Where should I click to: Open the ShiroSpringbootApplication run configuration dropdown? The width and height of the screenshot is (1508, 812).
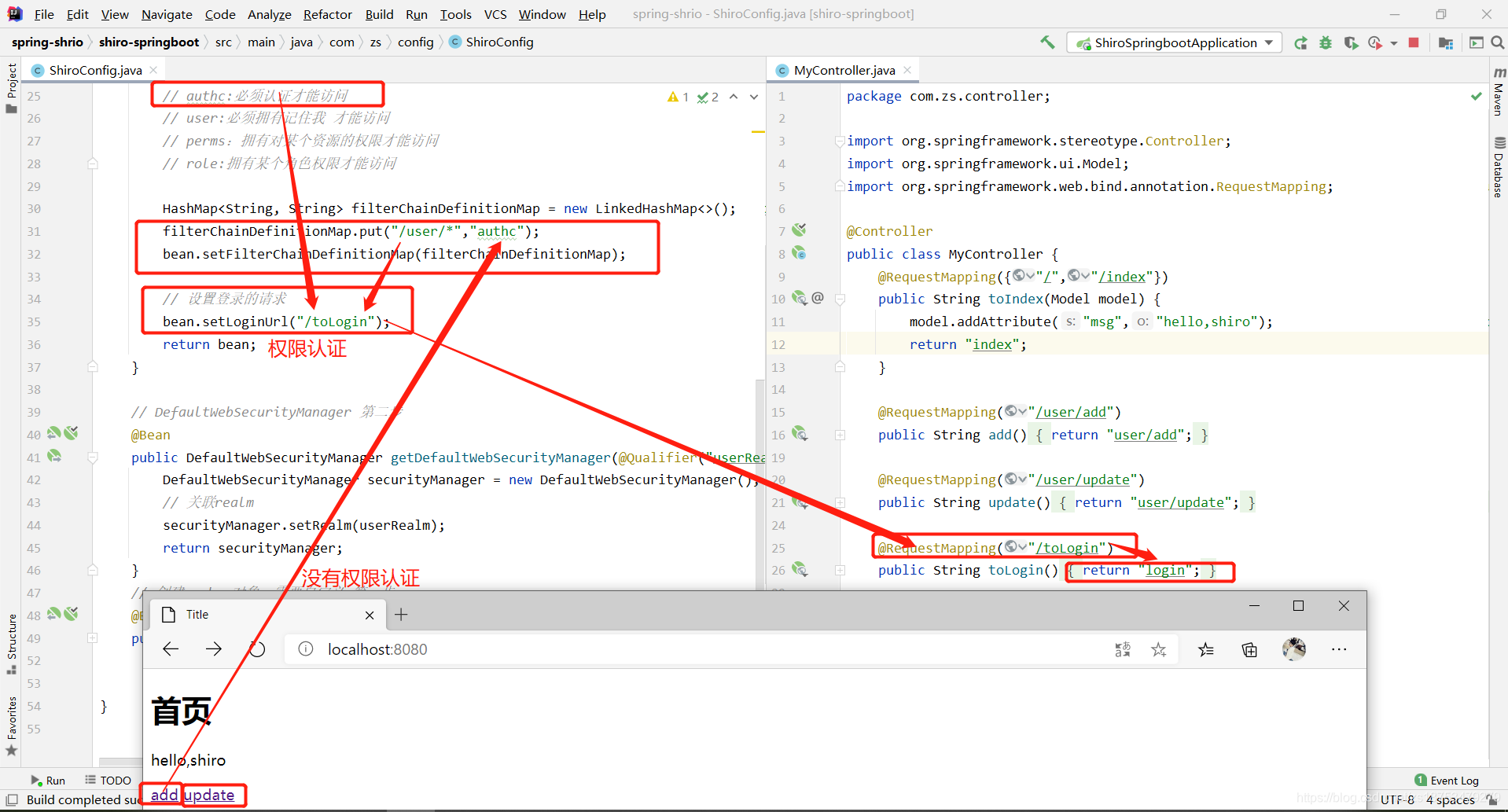[1175, 42]
